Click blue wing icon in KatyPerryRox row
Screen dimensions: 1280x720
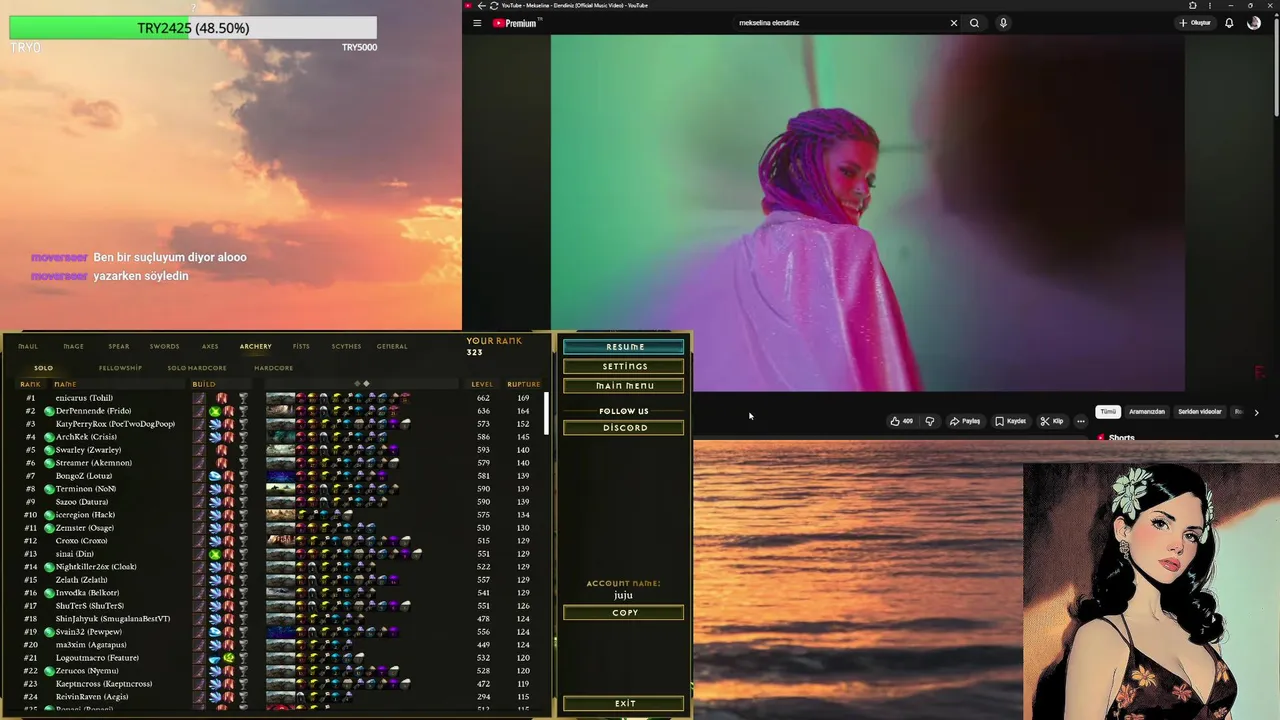[214, 424]
